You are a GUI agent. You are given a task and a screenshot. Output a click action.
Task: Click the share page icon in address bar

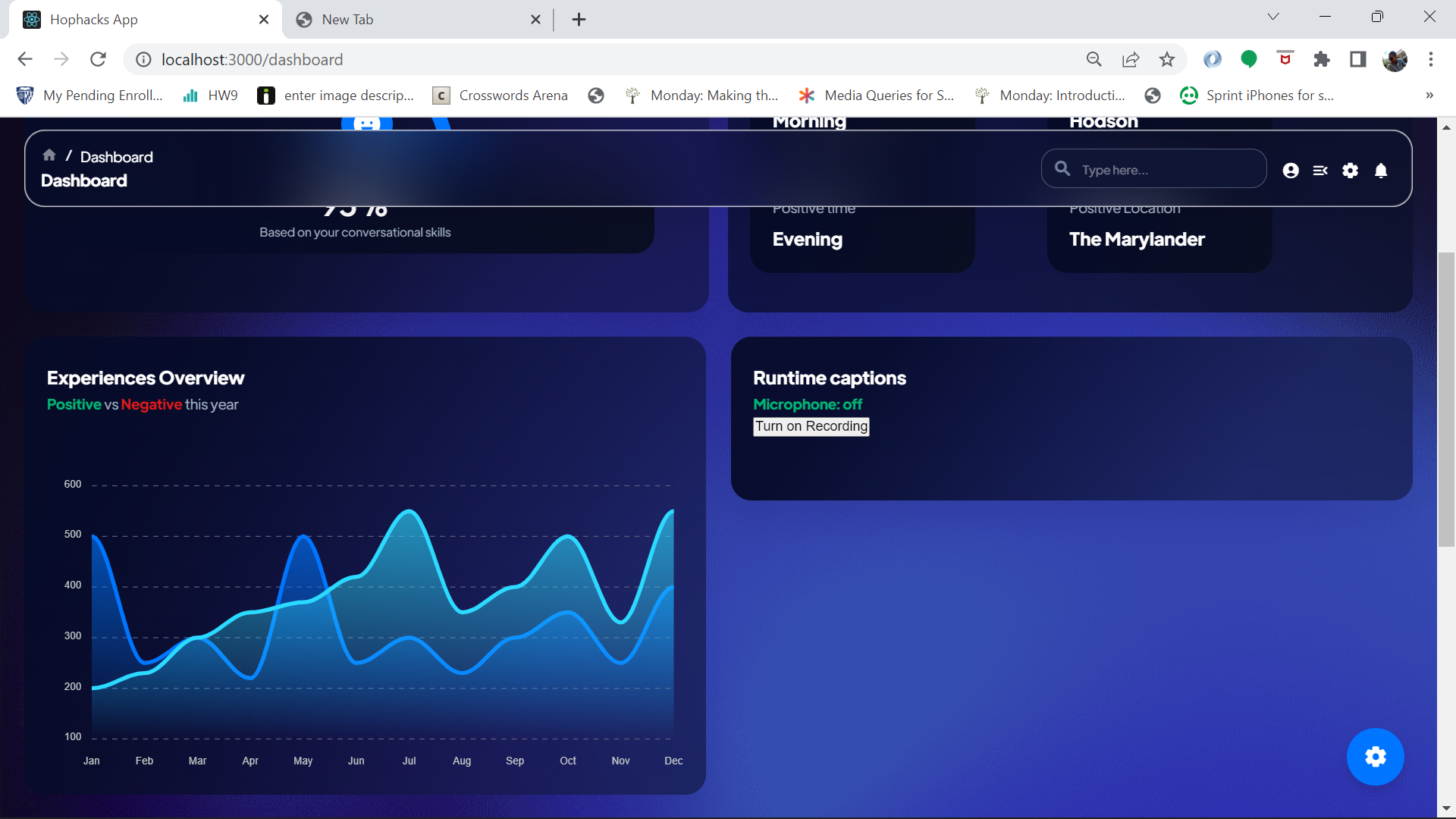tap(1131, 59)
